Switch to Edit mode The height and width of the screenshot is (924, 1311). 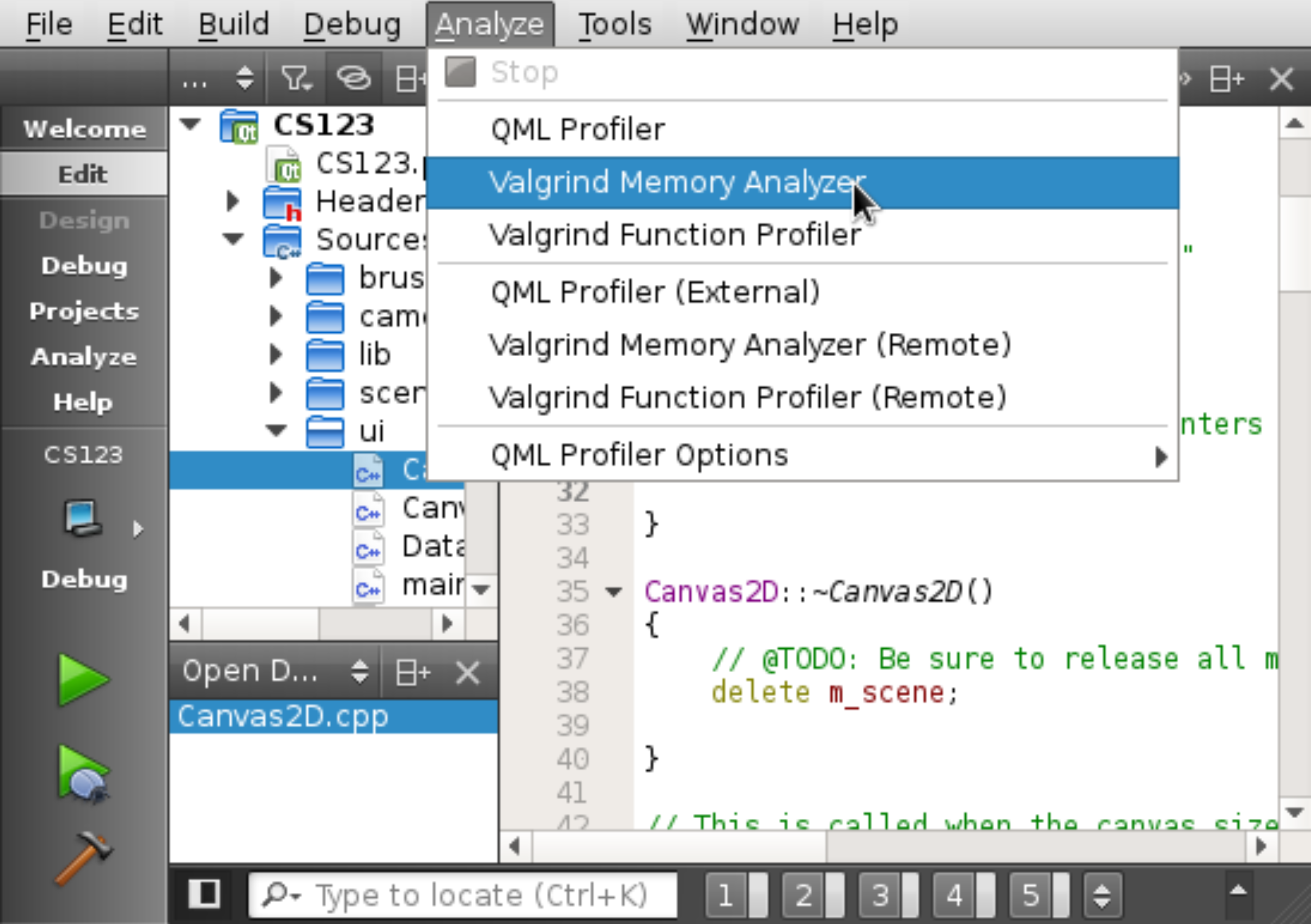pyautogui.click(x=83, y=174)
